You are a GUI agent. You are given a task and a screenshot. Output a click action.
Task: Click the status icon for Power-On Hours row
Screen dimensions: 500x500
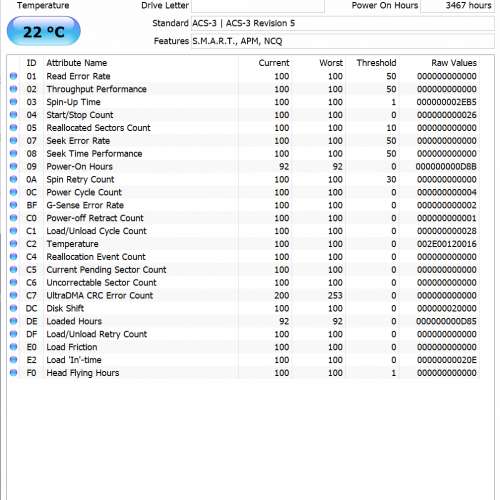pyautogui.click(x=13, y=166)
